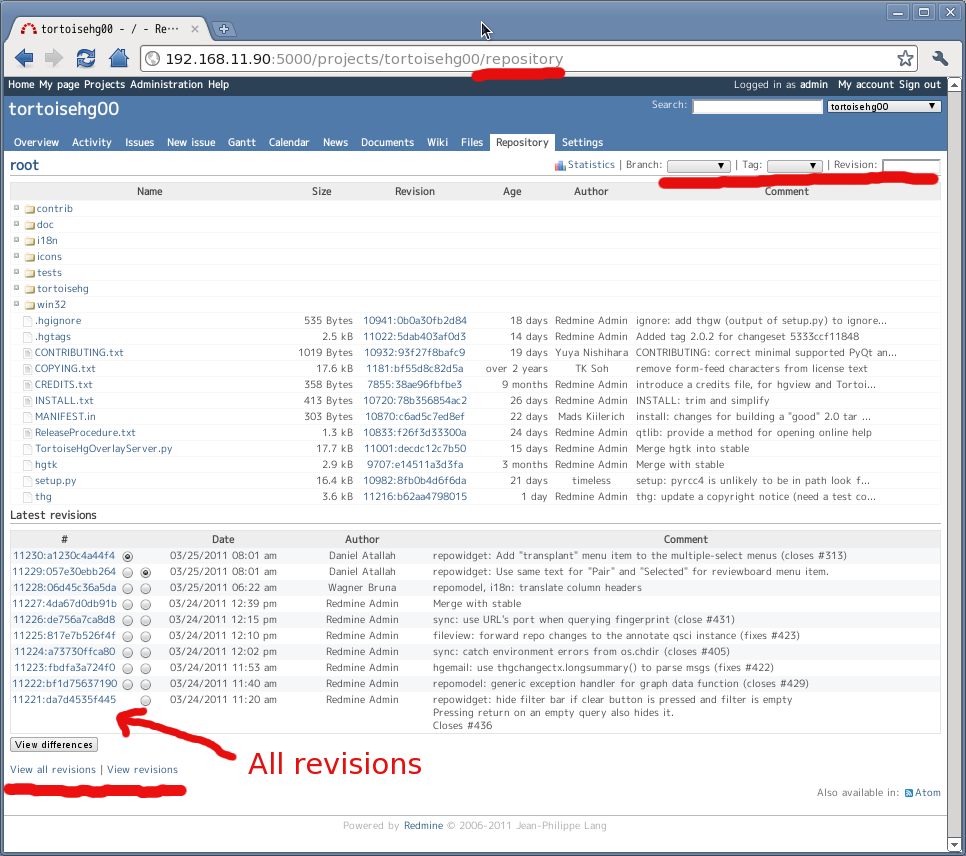Image resolution: width=966 pixels, height=856 pixels.
Task: Click the i18n folder icon
Action: 30,242
